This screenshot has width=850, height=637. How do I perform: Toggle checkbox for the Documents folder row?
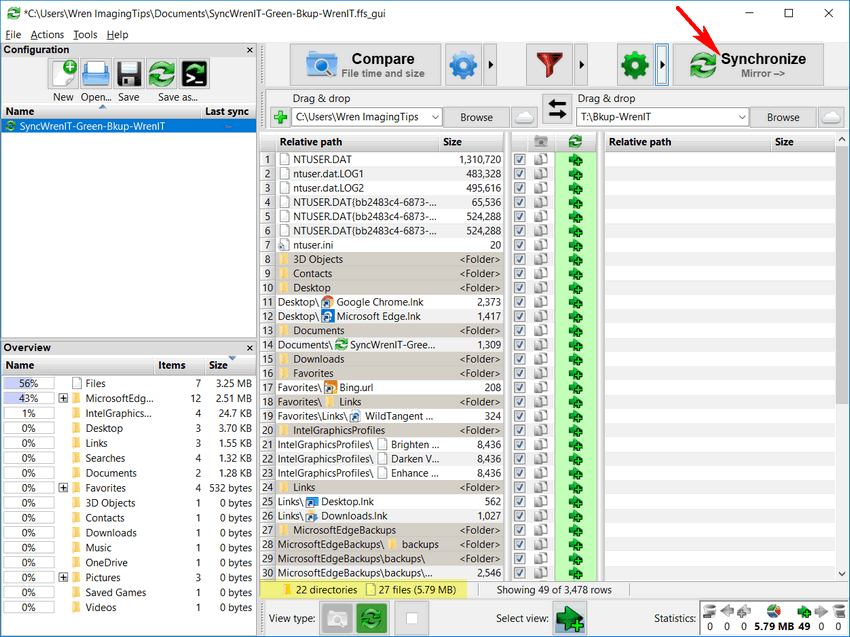pyautogui.click(x=519, y=331)
